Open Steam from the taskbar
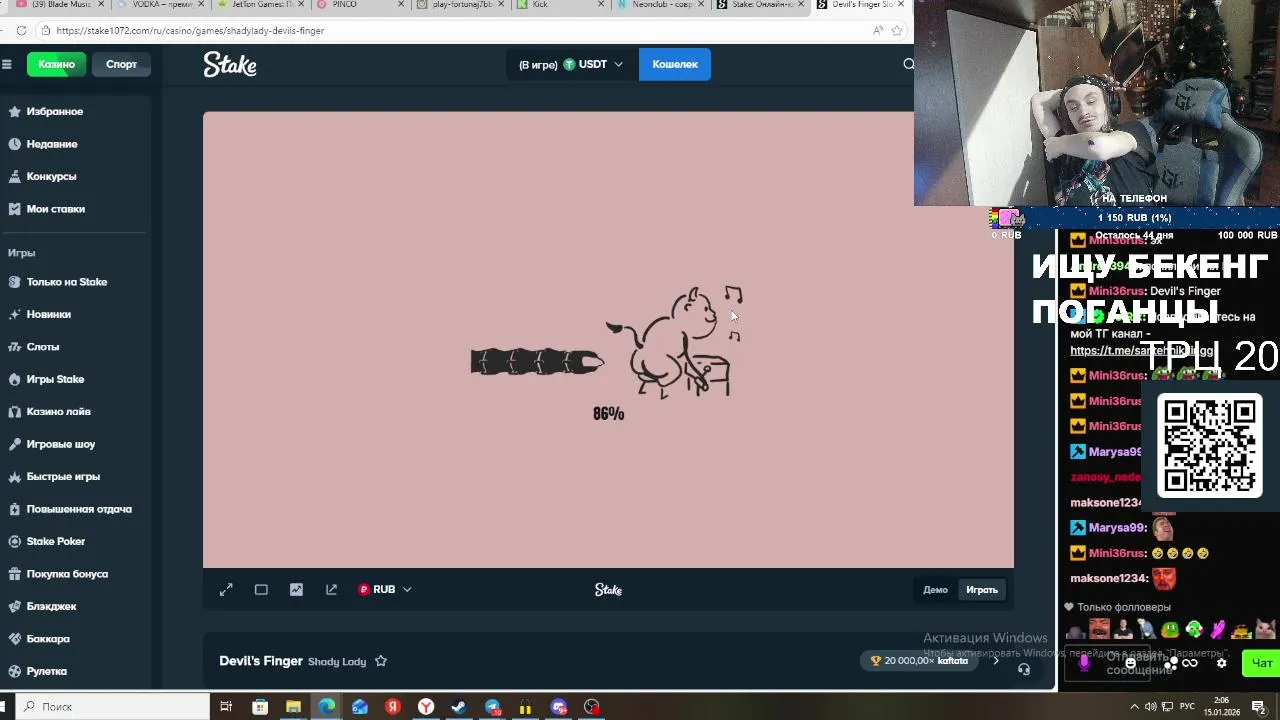Screen dimensions: 1280x720 459,707
